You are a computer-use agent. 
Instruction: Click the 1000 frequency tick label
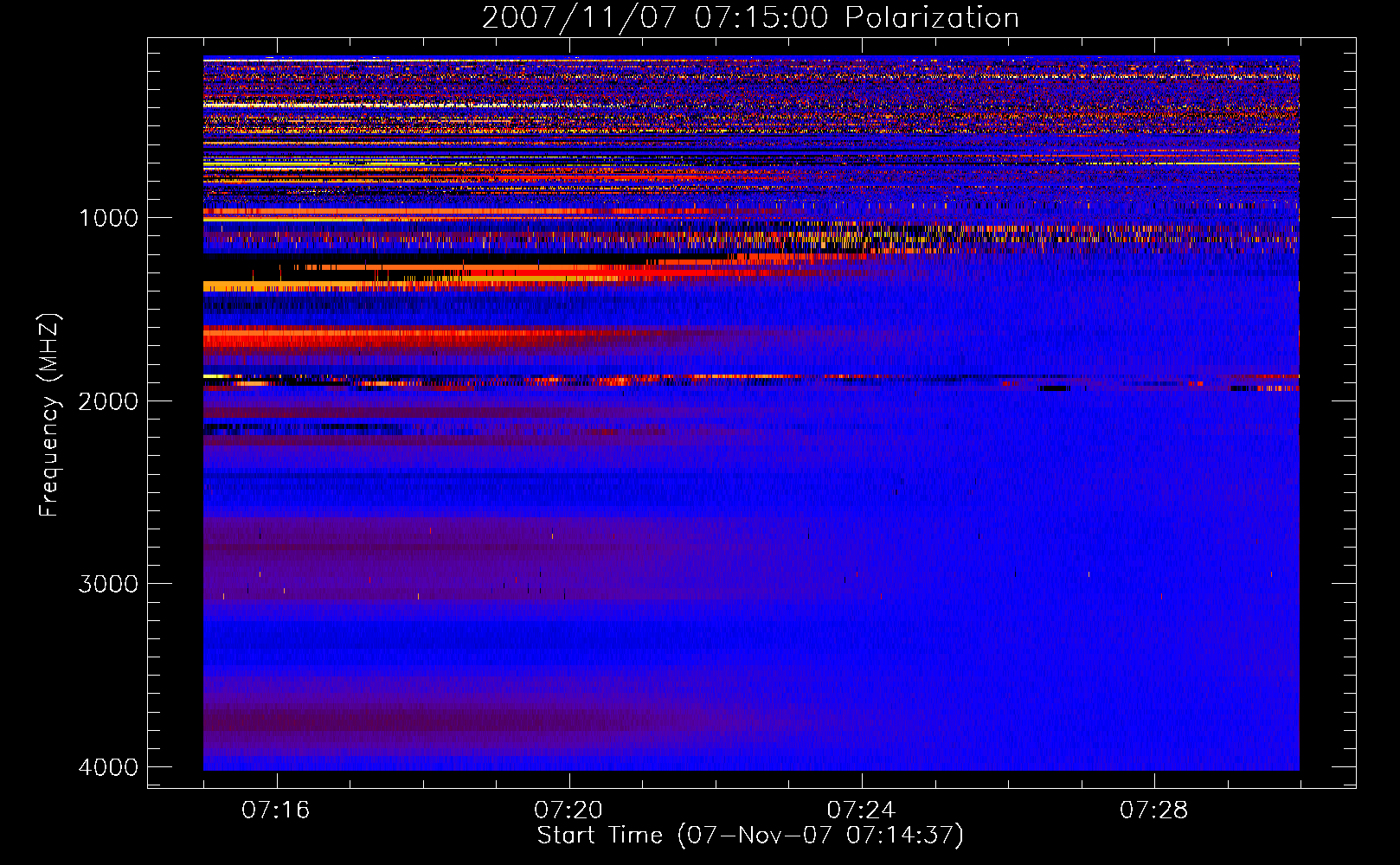click(x=108, y=218)
